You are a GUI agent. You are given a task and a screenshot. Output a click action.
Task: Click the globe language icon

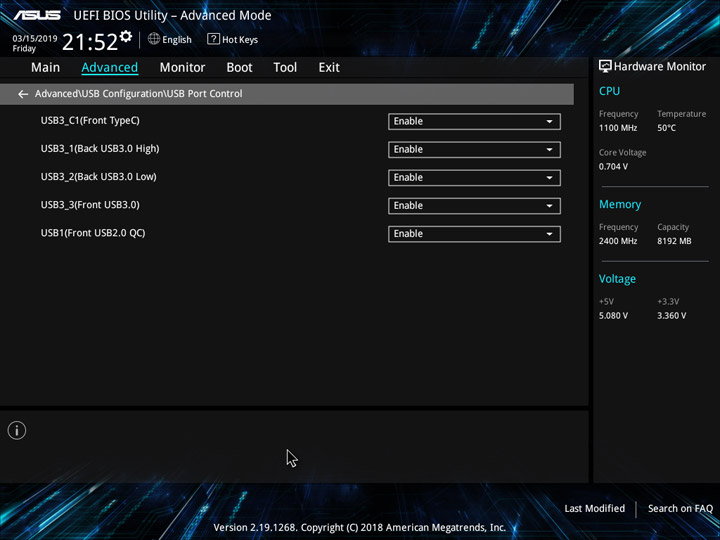tap(154, 39)
